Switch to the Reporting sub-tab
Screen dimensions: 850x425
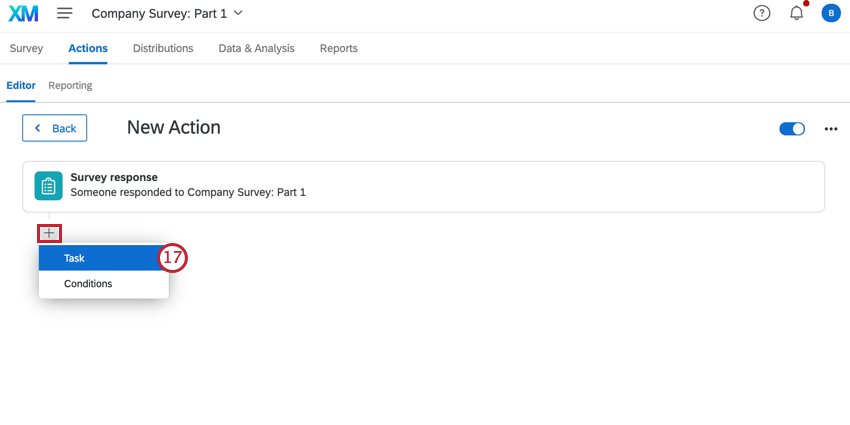[x=70, y=86]
